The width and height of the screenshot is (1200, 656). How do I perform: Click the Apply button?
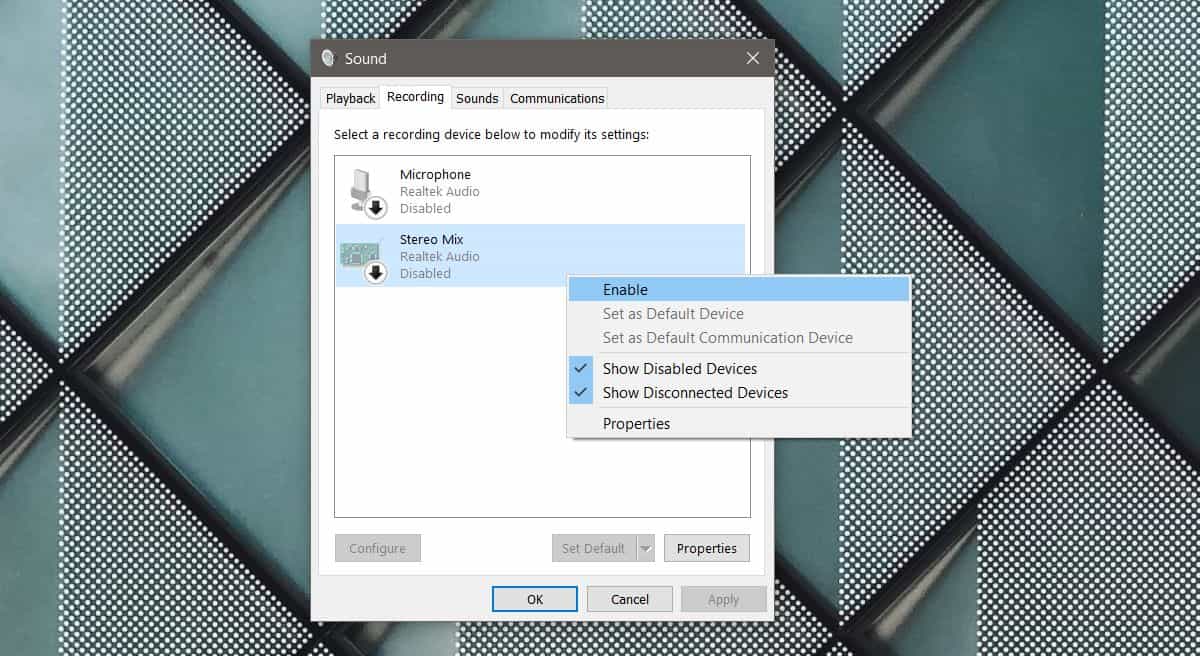(724, 599)
